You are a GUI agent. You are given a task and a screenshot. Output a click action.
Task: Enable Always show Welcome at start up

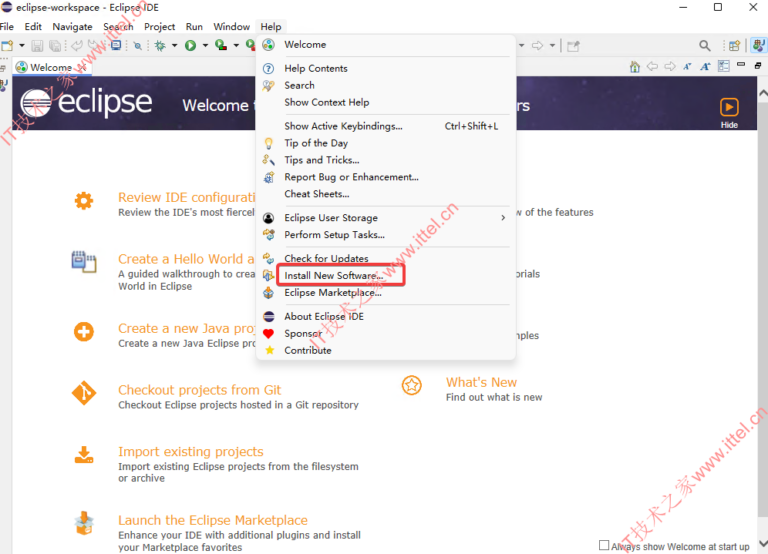tap(604, 546)
